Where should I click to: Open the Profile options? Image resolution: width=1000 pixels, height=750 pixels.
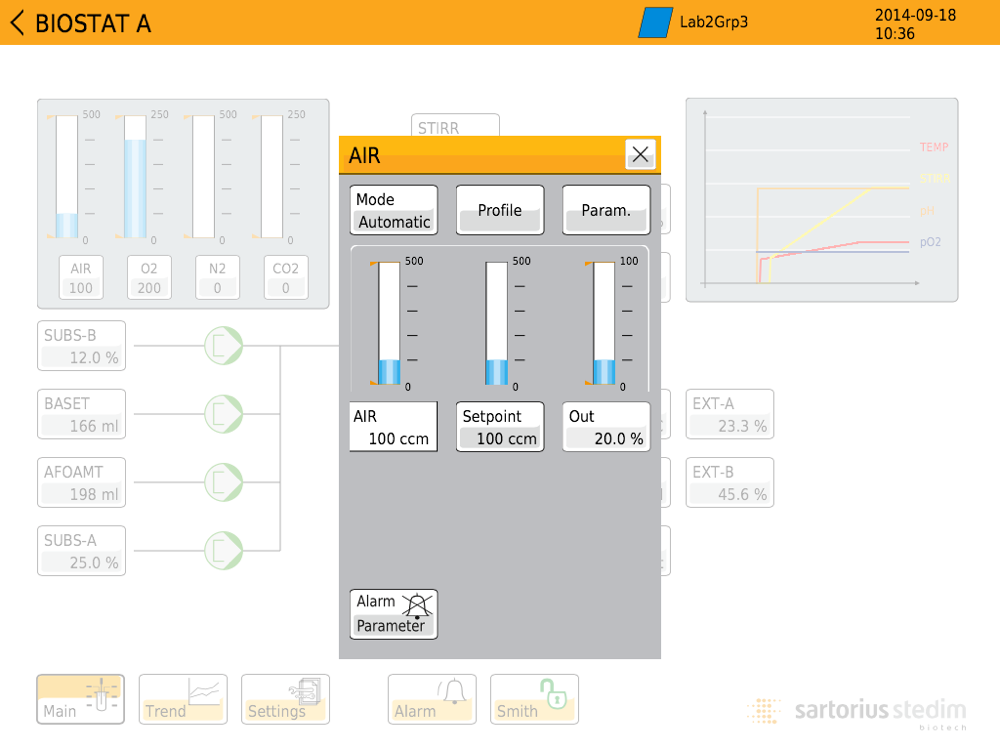pos(500,210)
